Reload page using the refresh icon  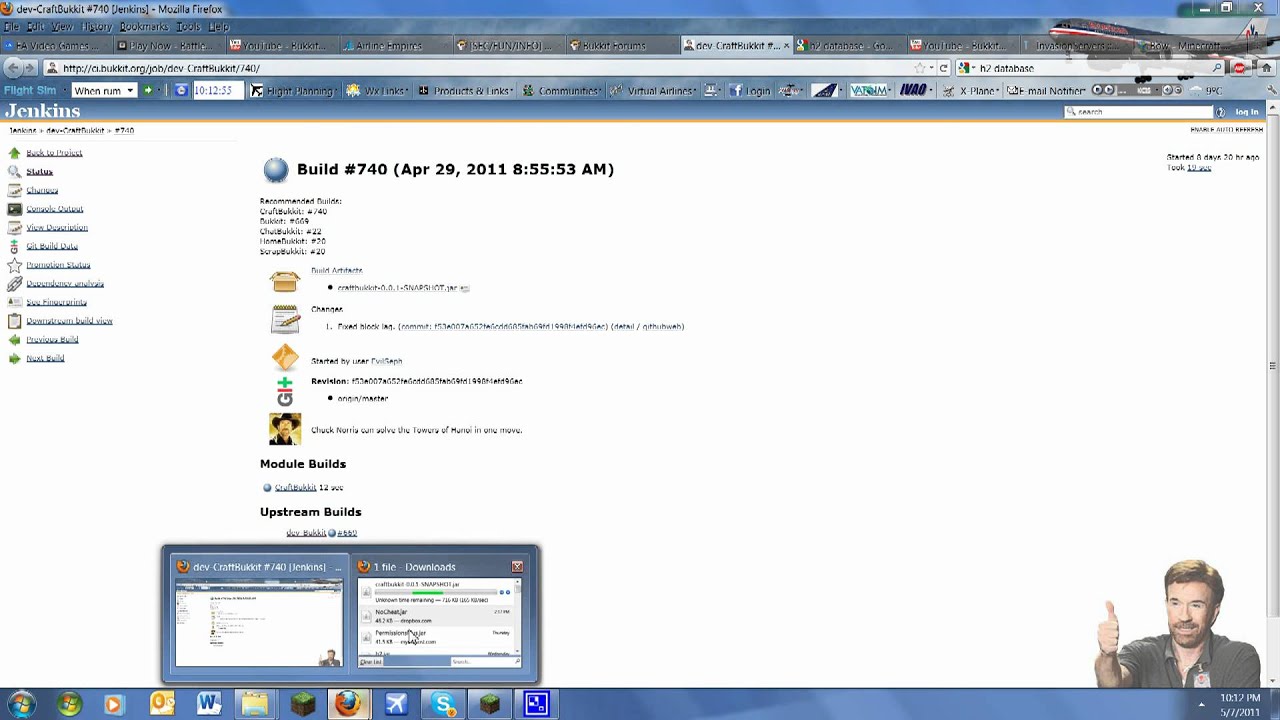943,68
